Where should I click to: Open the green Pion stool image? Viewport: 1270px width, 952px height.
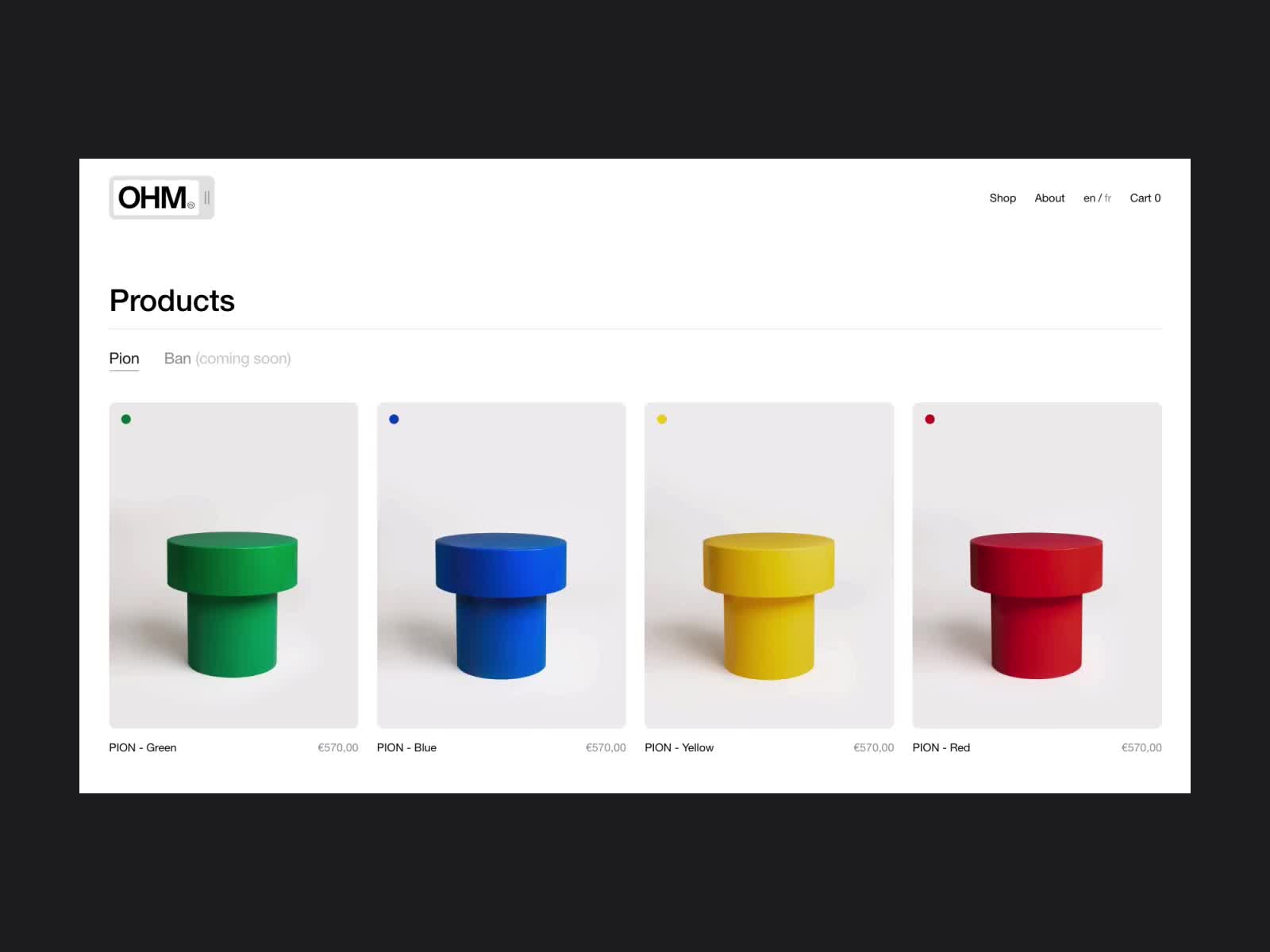(x=233, y=566)
